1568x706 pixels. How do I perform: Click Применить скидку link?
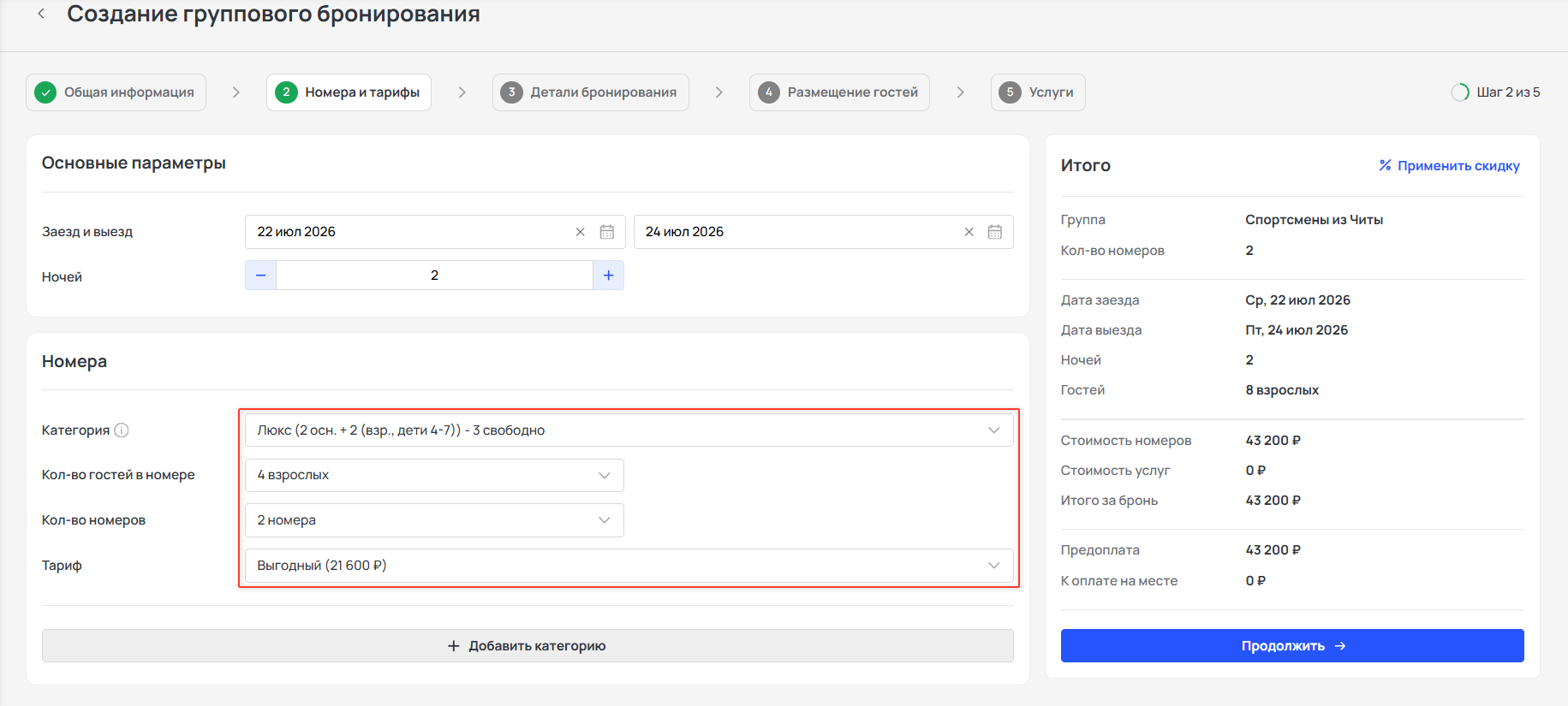[x=1450, y=166]
